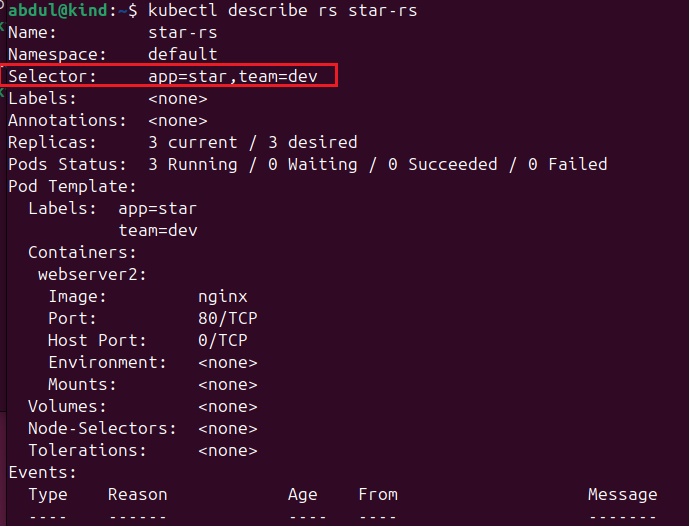Click the Namespace value 'default'
This screenshot has width=690, height=527.
coord(182,54)
